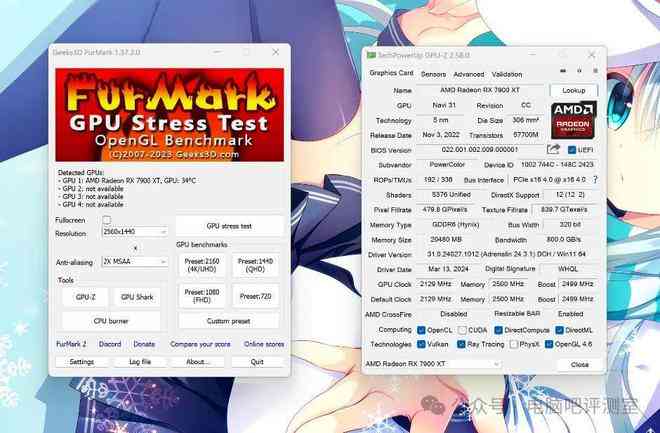Click the BIOS export share icon in GPU-Z

[x=553, y=149]
